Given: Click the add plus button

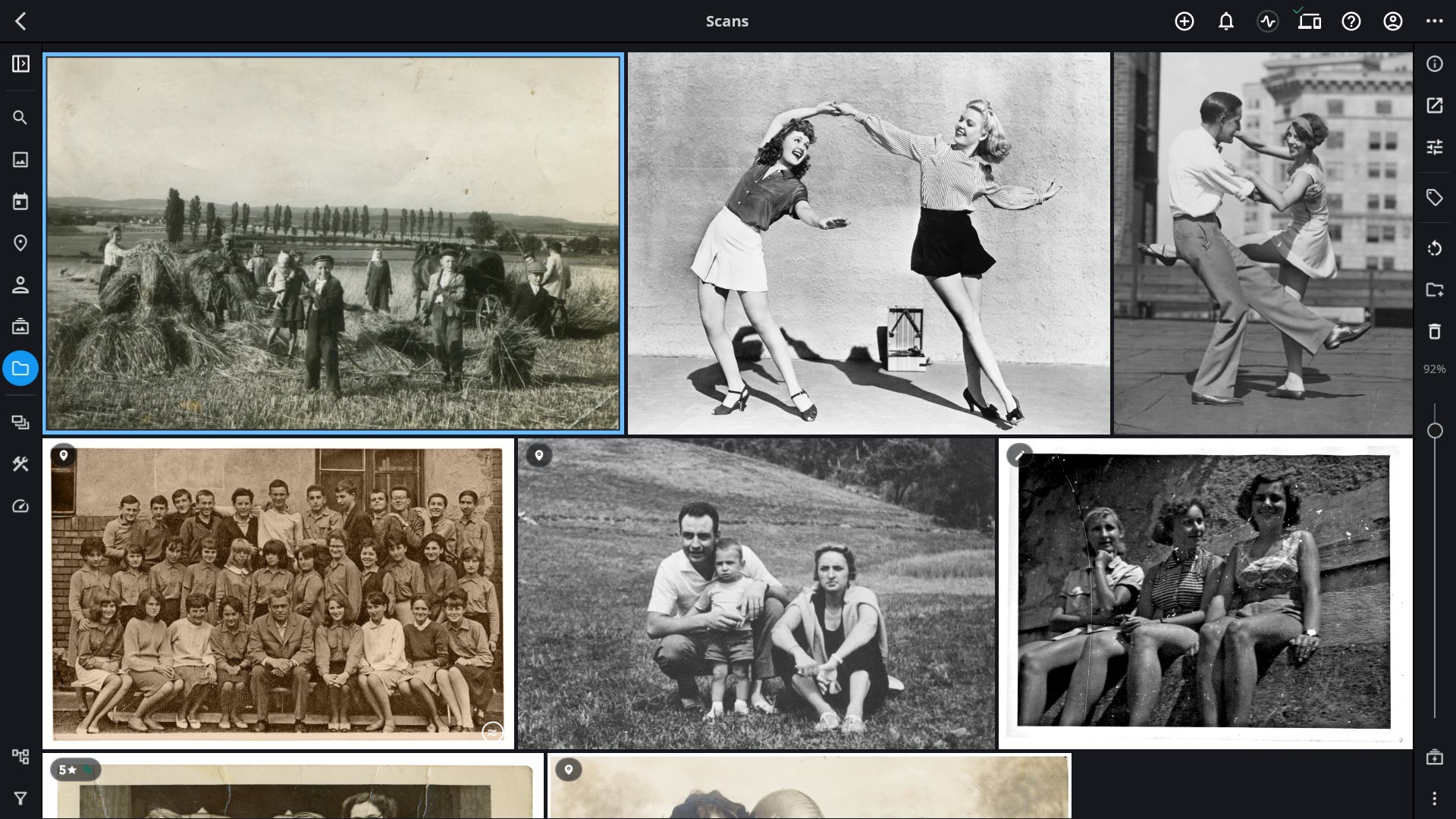Looking at the screenshot, I should pos(1185,21).
